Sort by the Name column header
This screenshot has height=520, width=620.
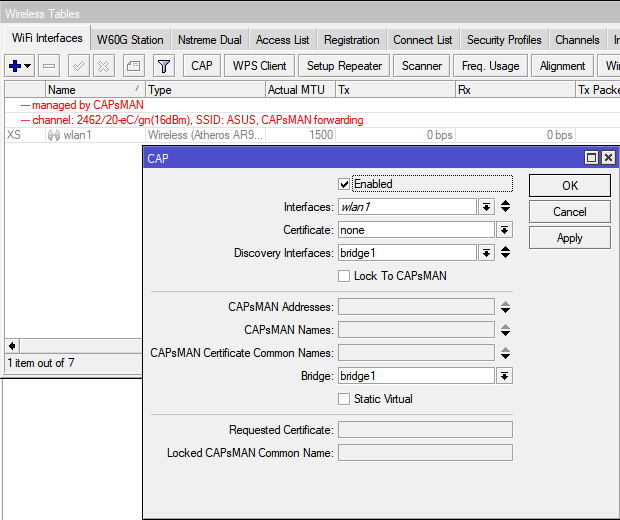coord(95,90)
